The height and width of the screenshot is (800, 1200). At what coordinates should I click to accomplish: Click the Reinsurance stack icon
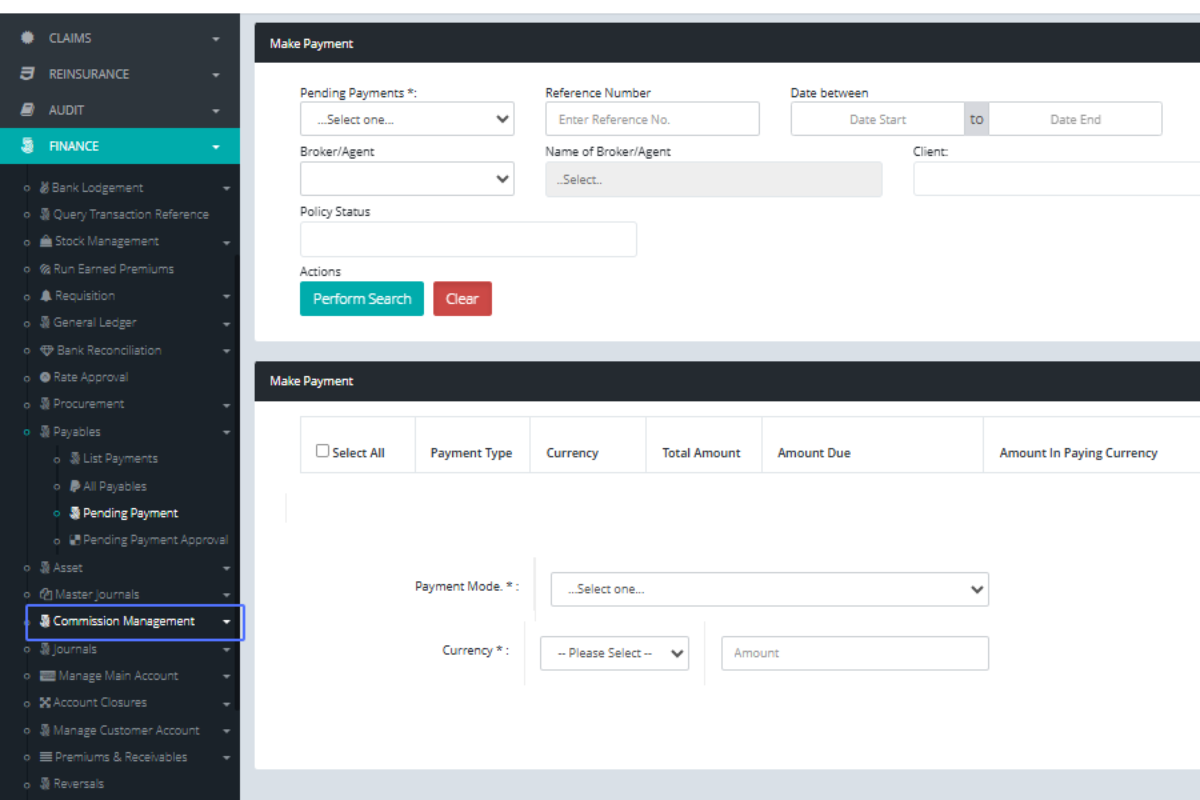pyautogui.click(x=28, y=74)
